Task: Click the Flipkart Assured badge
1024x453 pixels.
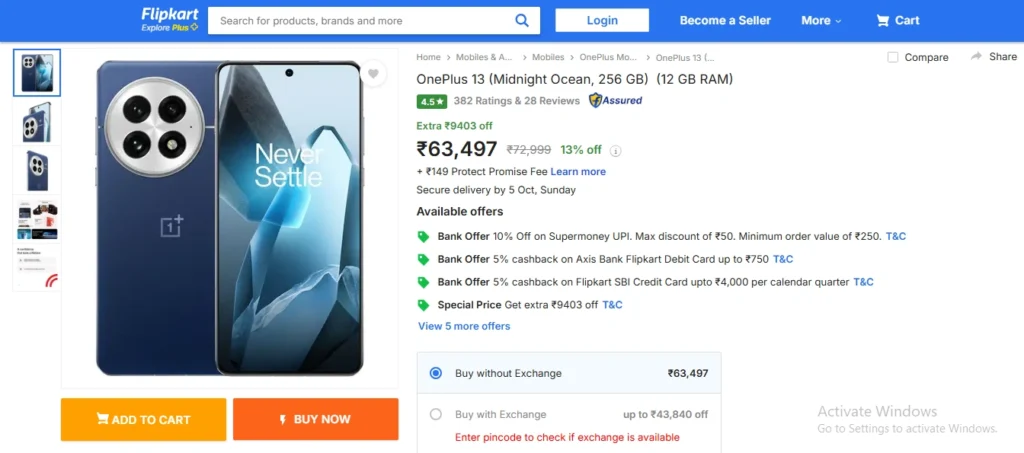Action: 615,100
